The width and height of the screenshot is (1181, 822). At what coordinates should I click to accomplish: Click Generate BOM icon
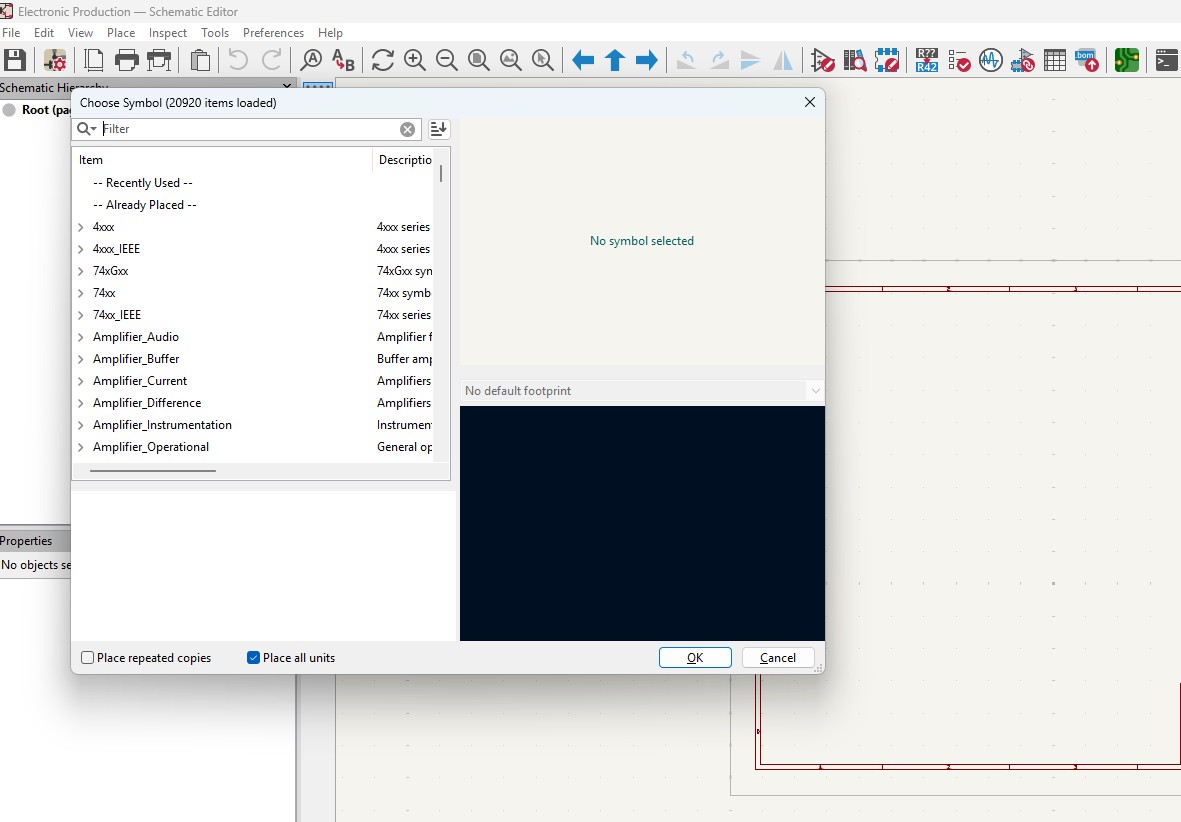click(x=1087, y=60)
